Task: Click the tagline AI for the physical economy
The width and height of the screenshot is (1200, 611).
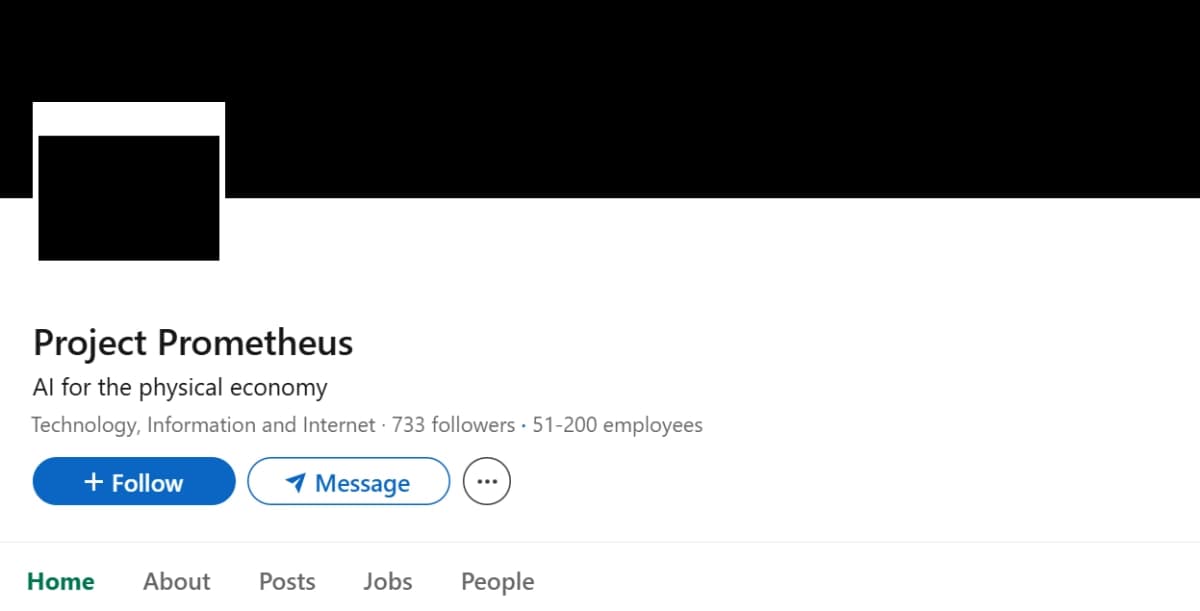Action: coord(180,387)
